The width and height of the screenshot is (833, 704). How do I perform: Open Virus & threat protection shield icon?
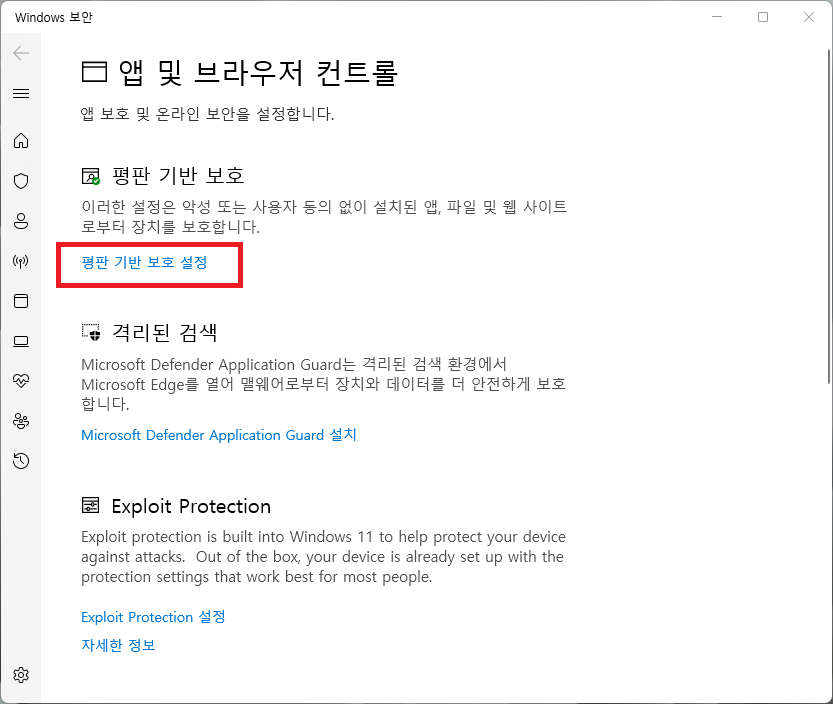[21, 181]
